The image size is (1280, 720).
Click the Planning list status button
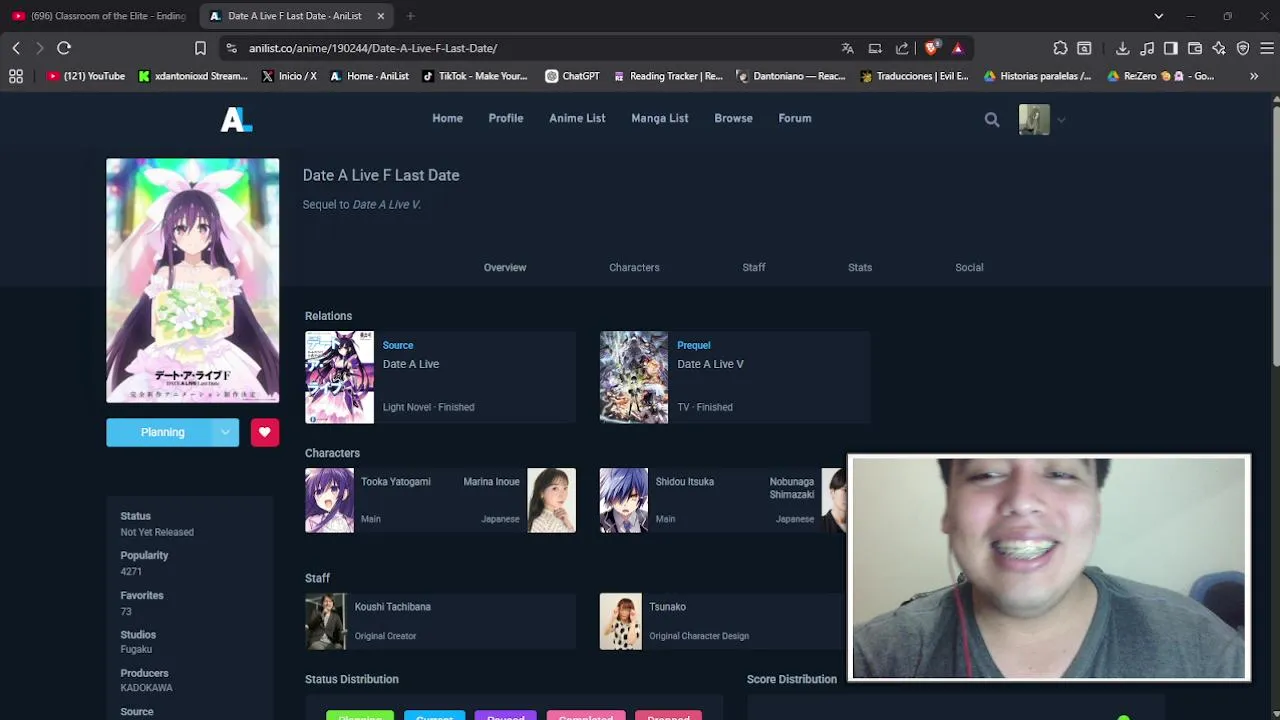click(162, 432)
